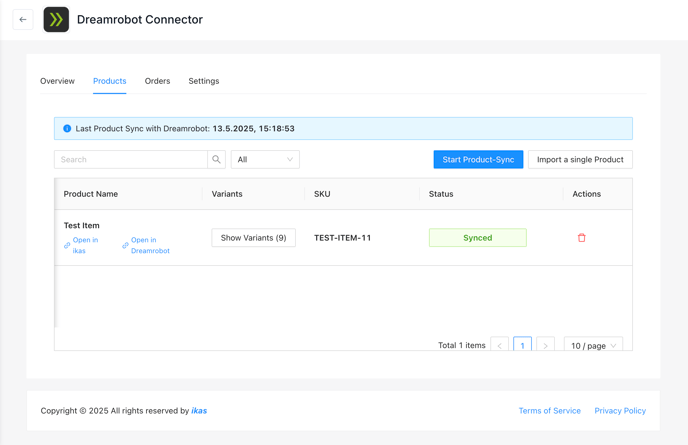
Task: Click Import a single Product
Action: tap(580, 159)
